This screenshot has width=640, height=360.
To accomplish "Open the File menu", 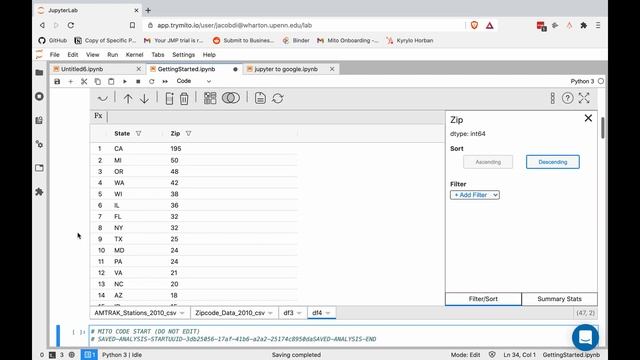I will point(54,55).
